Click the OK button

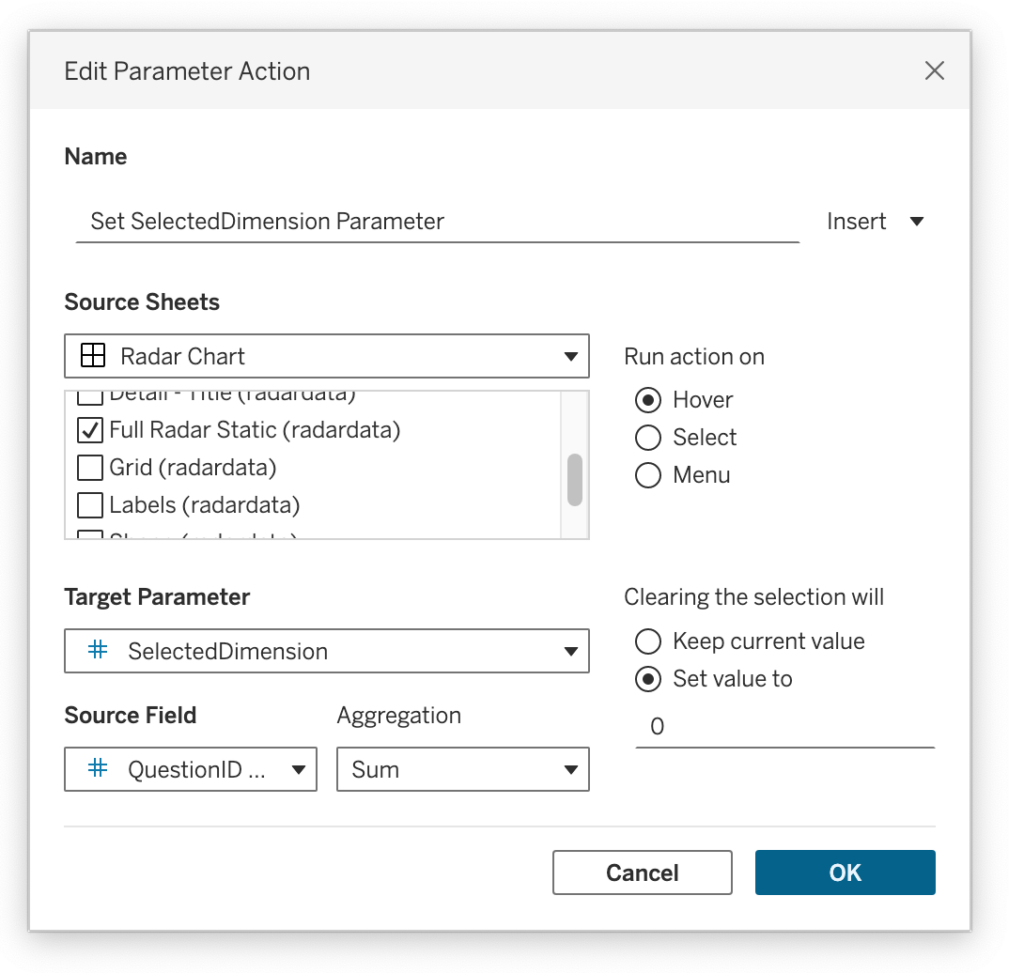844,872
